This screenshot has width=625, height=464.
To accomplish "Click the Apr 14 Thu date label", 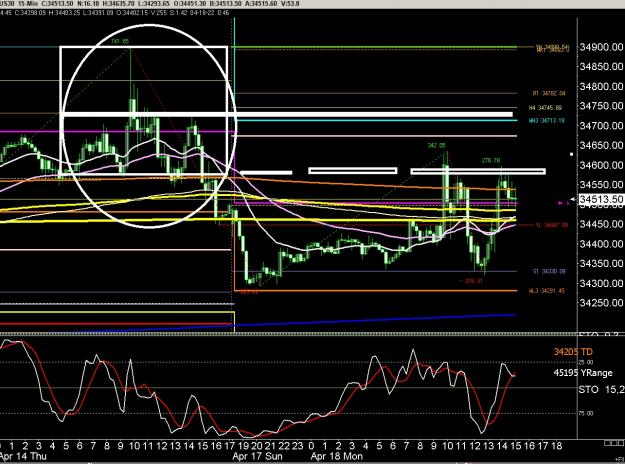I will pyautogui.click(x=23, y=456).
